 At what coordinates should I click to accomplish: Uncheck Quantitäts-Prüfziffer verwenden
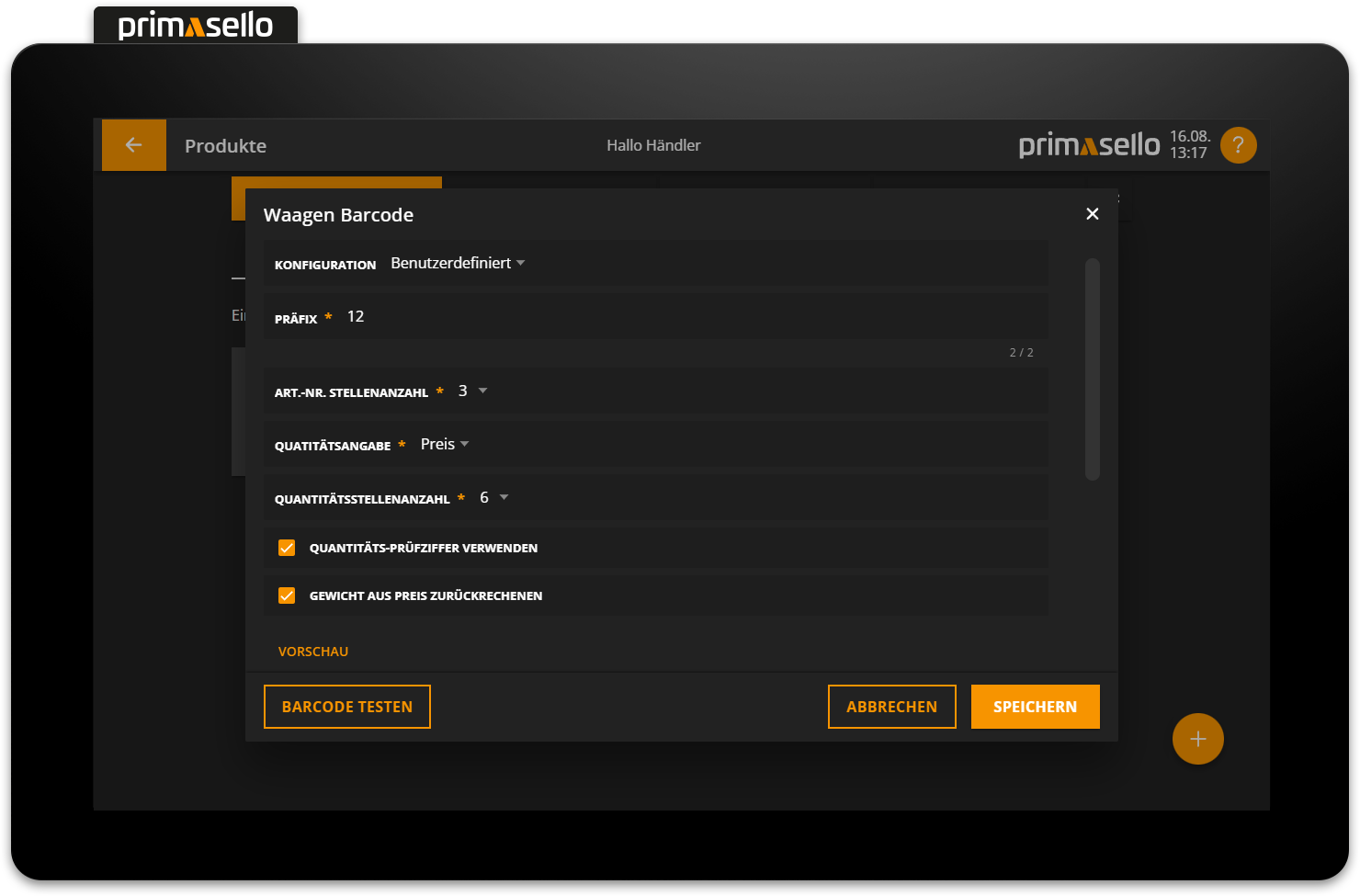click(287, 547)
